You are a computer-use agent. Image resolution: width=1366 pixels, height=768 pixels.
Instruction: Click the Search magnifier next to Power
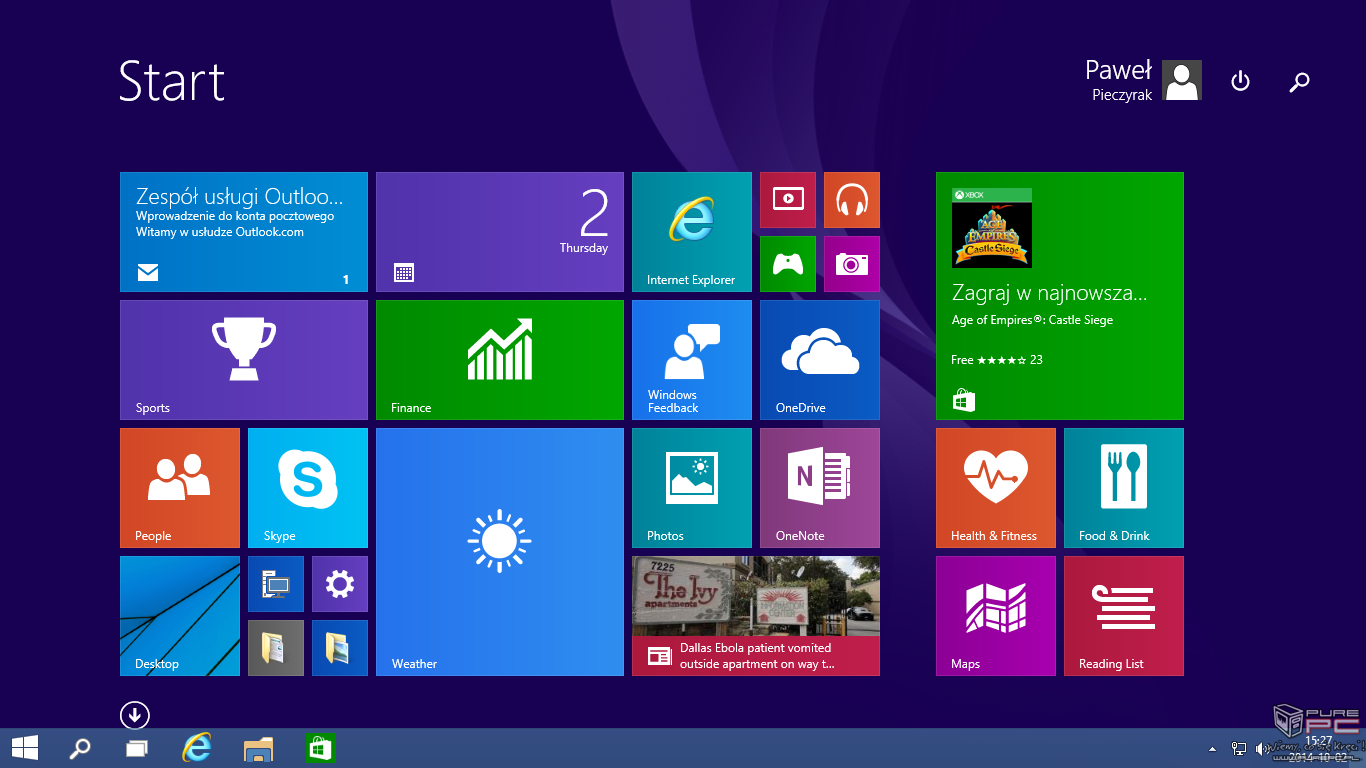[1299, 81]
